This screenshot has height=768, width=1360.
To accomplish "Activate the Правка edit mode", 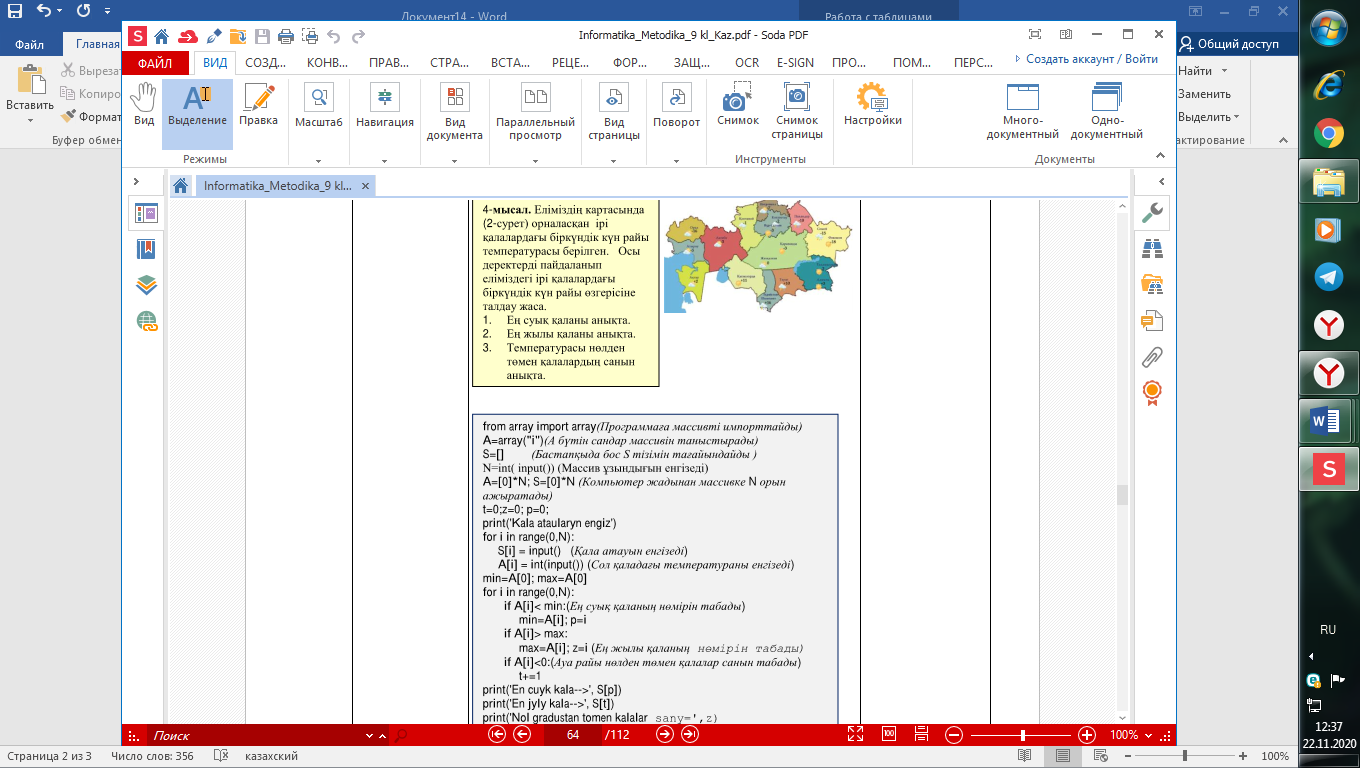I will (258, 105).
